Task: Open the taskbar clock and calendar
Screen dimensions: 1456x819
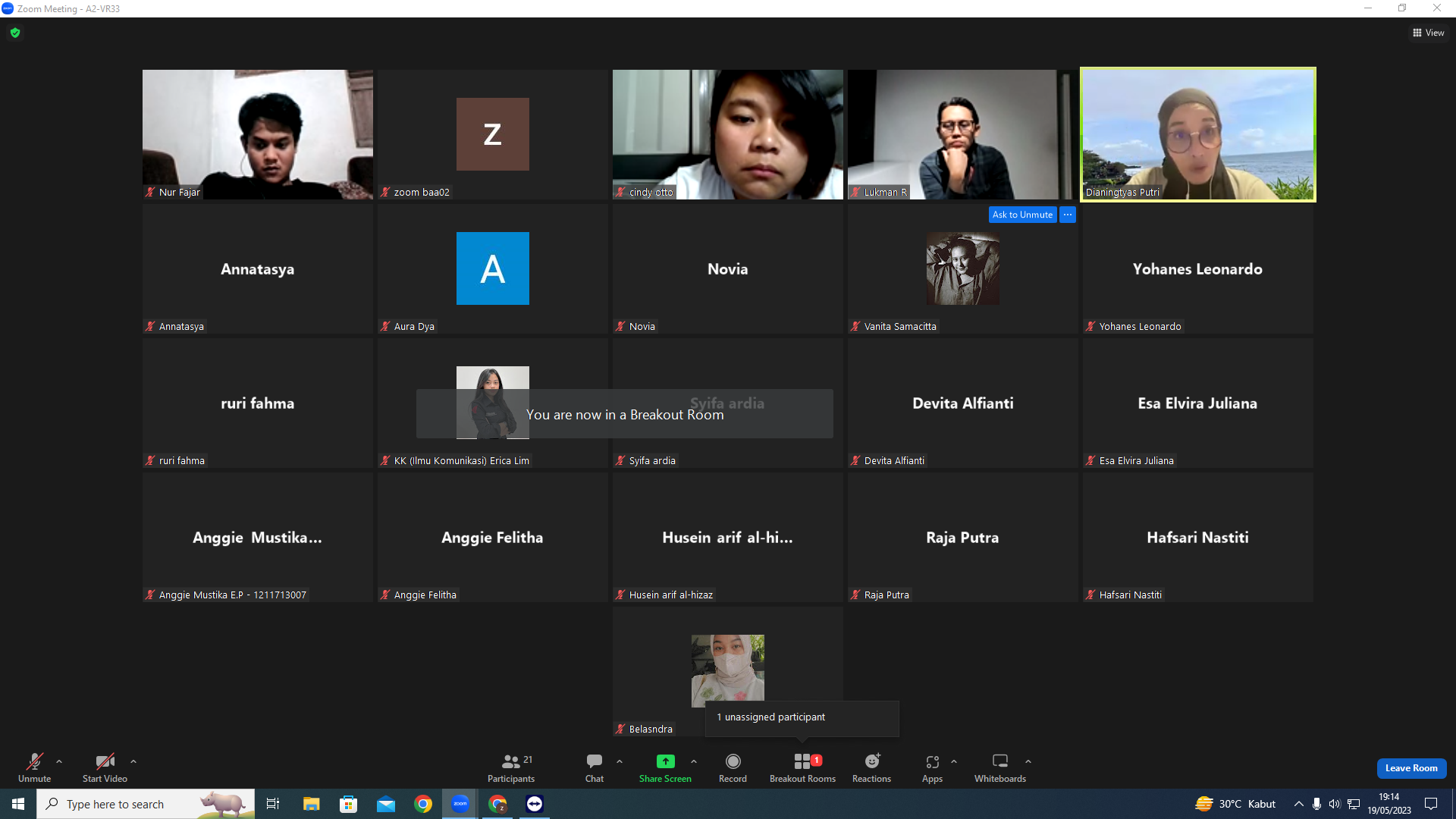Action: point(1389,804)
